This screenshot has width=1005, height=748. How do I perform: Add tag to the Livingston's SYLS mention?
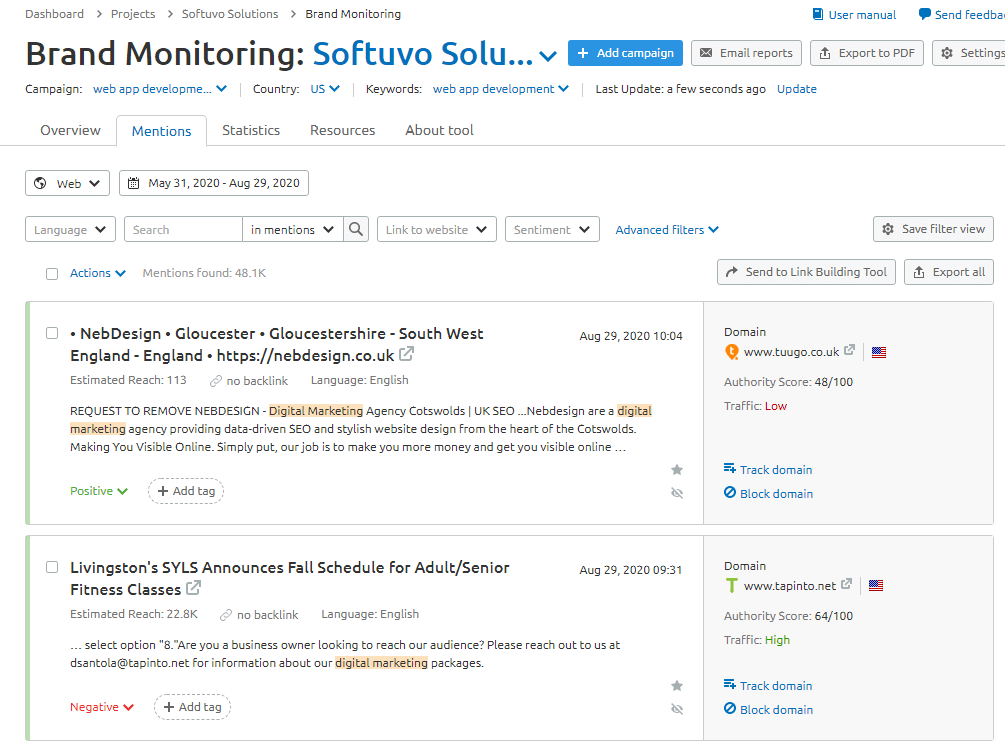[x=192, y=707]
